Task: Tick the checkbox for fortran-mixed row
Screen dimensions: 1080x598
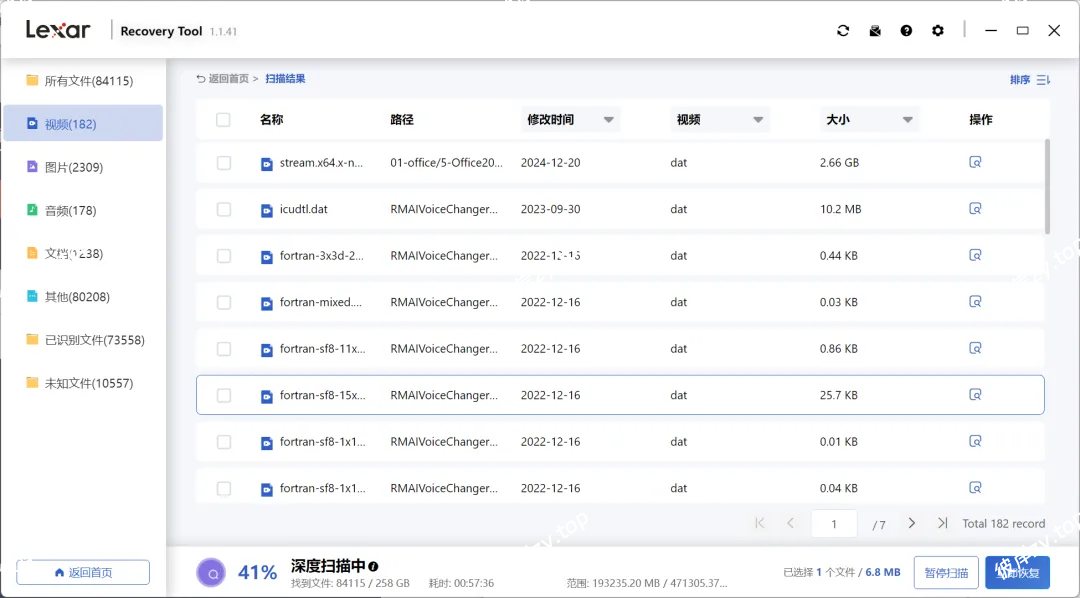Action: pos(224,302)
